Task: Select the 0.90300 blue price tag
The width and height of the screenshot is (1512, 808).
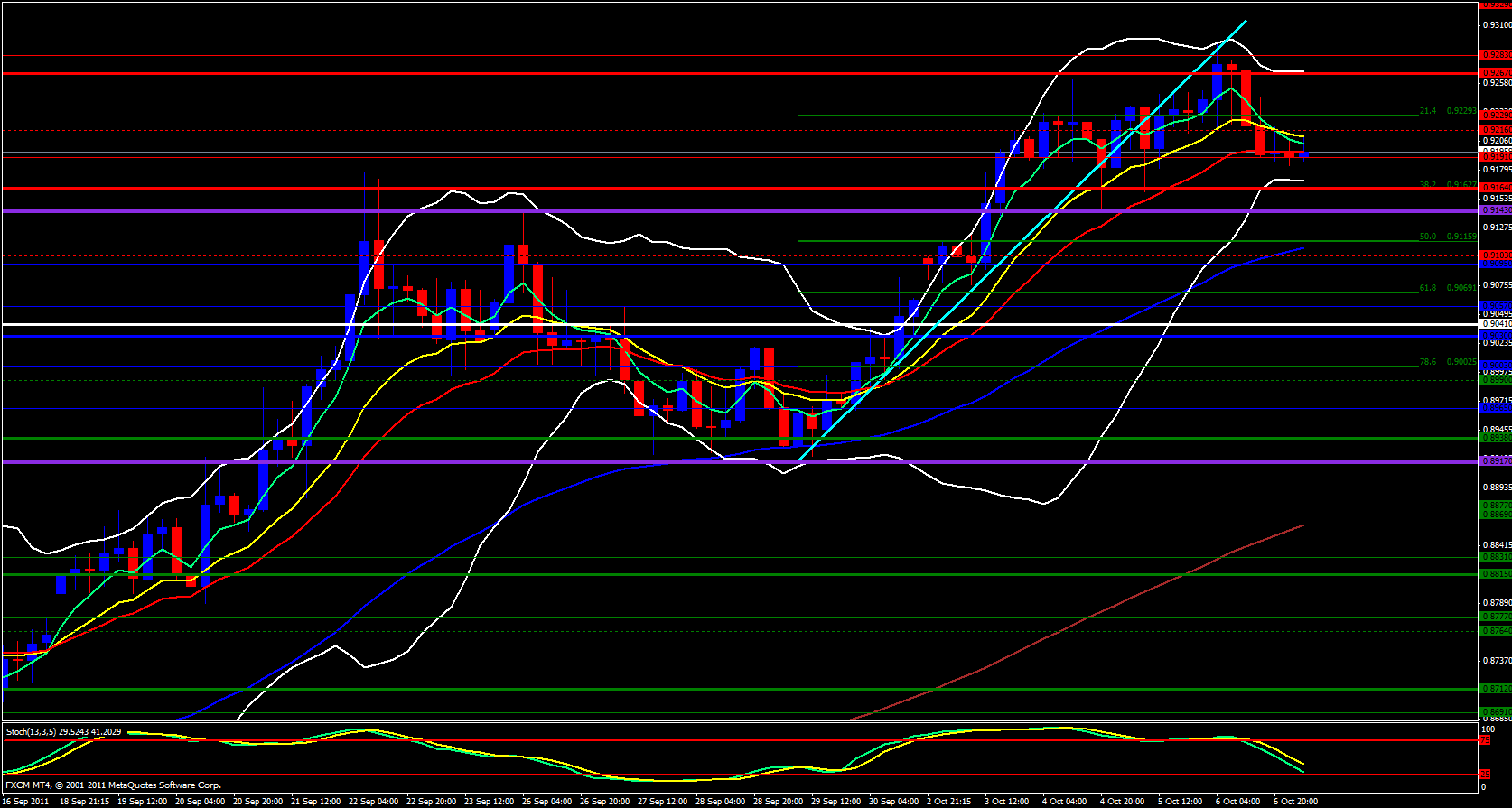Action: (x=1496, y=335)
